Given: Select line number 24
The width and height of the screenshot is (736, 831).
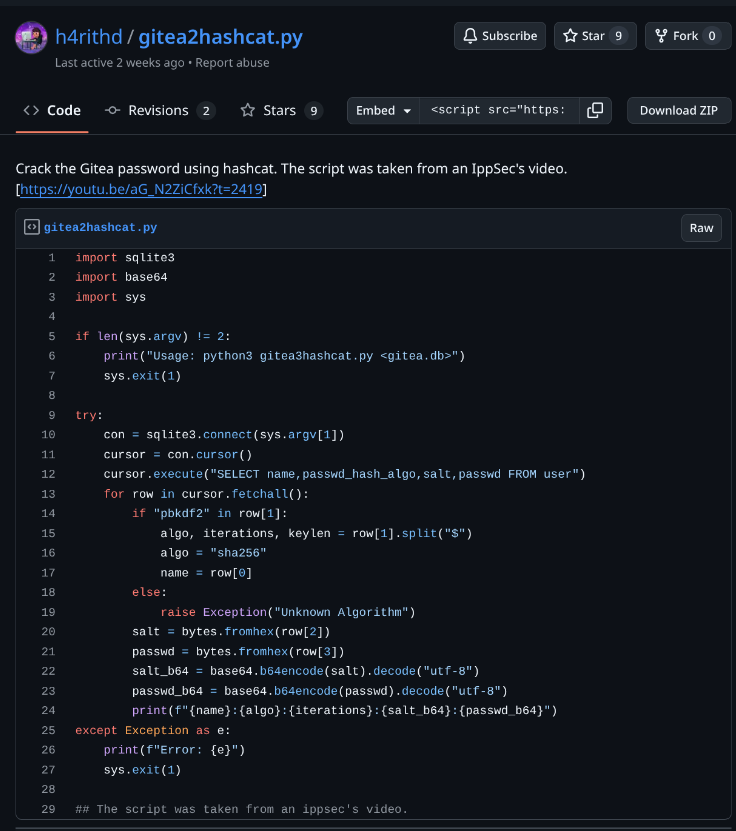Looking at the screenshot, I should coord(48,711).
